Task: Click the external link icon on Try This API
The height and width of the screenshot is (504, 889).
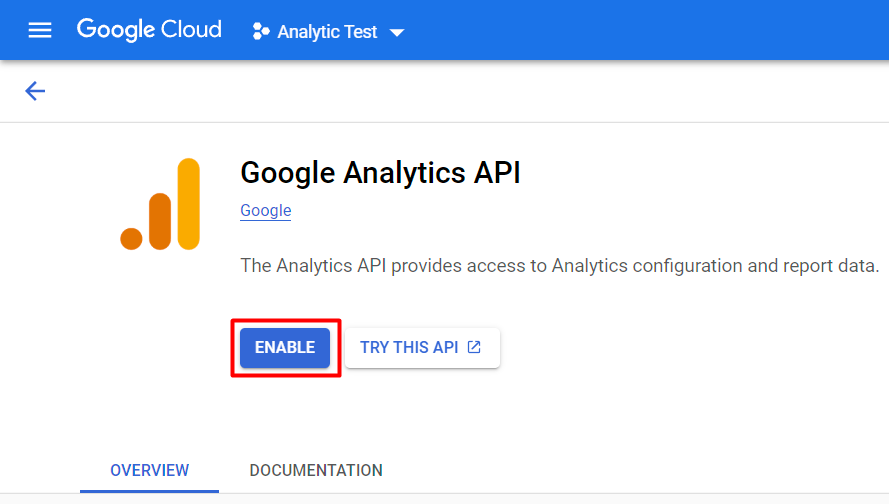Action: coord(474,347)
